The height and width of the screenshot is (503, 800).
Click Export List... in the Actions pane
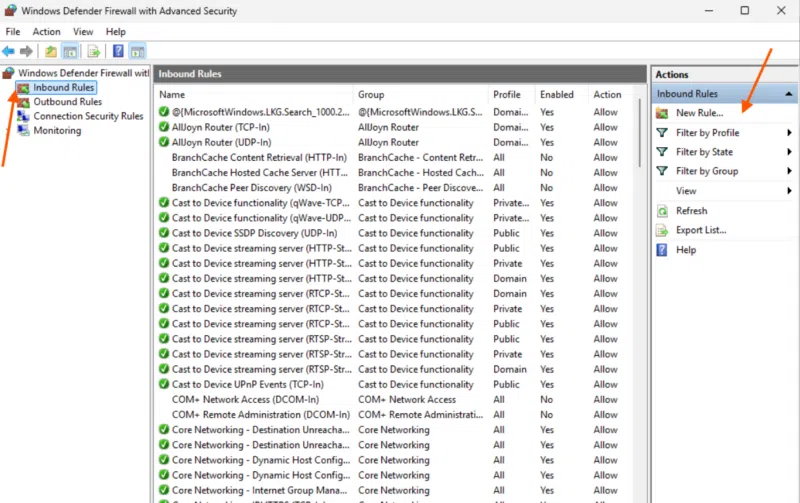tap(700, 230)
